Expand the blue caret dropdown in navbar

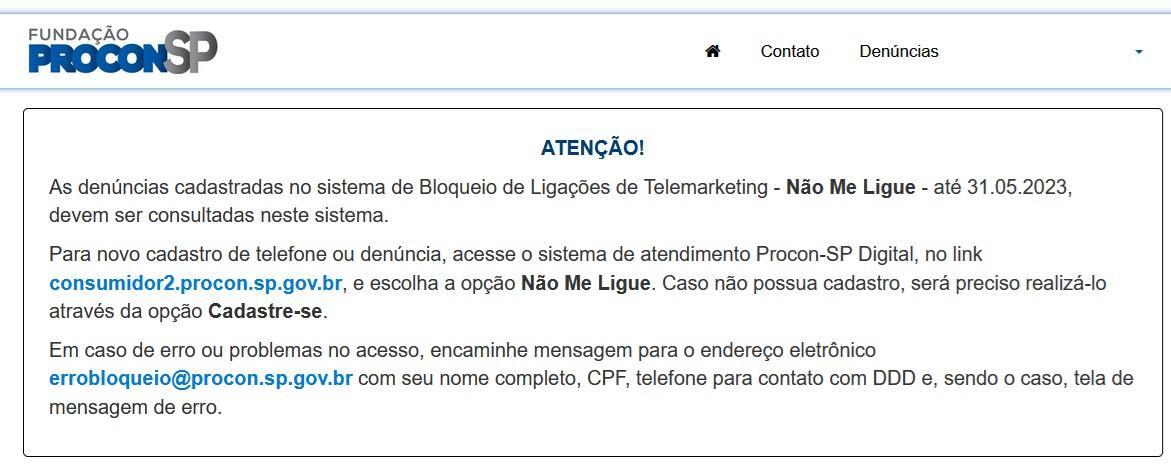(1138, 52)
